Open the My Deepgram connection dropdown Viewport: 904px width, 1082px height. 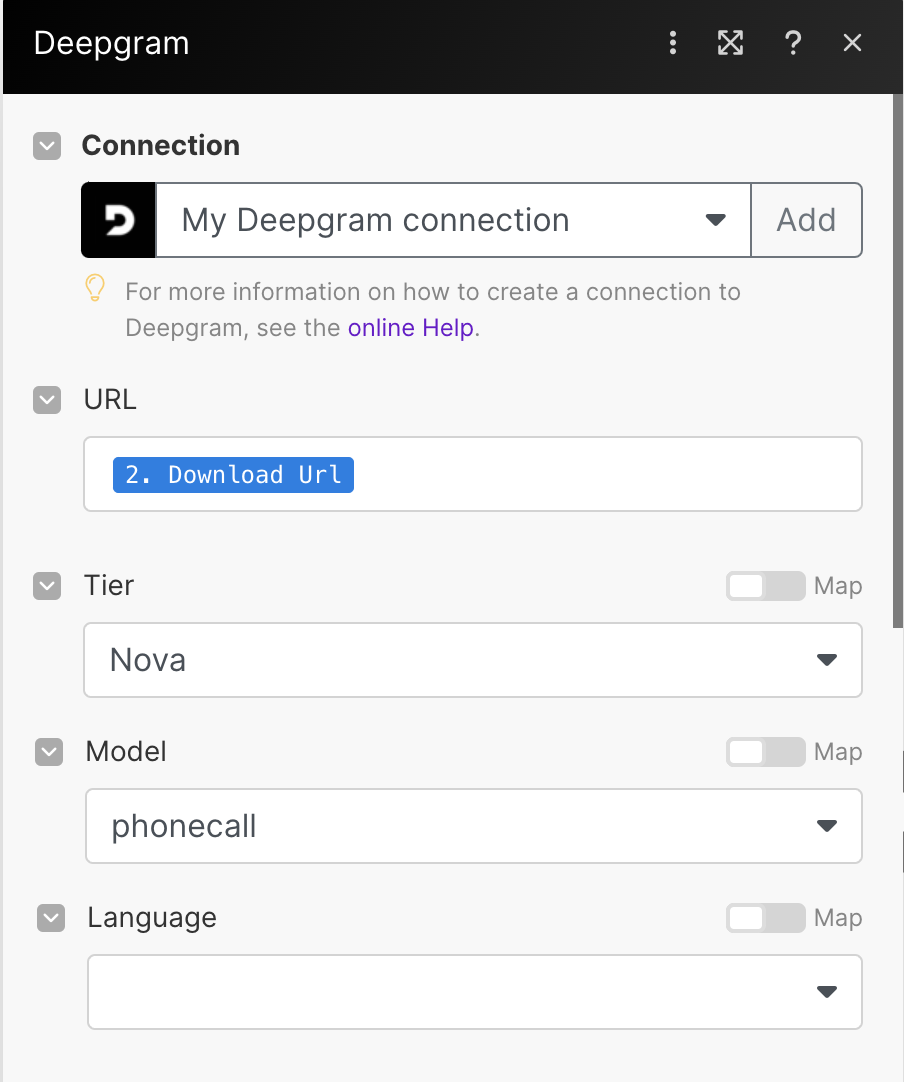point(453,220)
